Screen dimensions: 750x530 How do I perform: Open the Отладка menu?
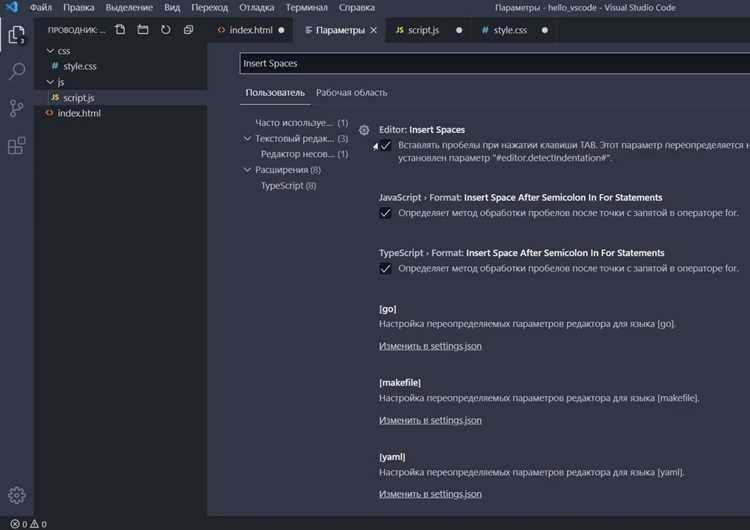pos(257,7)
